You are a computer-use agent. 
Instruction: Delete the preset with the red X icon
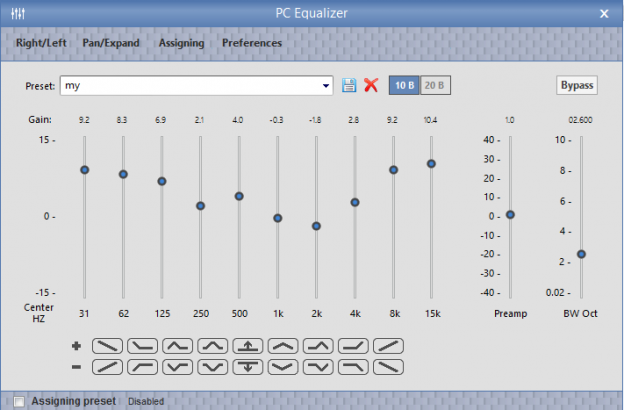pyautogui.click(x=371, y=86)
